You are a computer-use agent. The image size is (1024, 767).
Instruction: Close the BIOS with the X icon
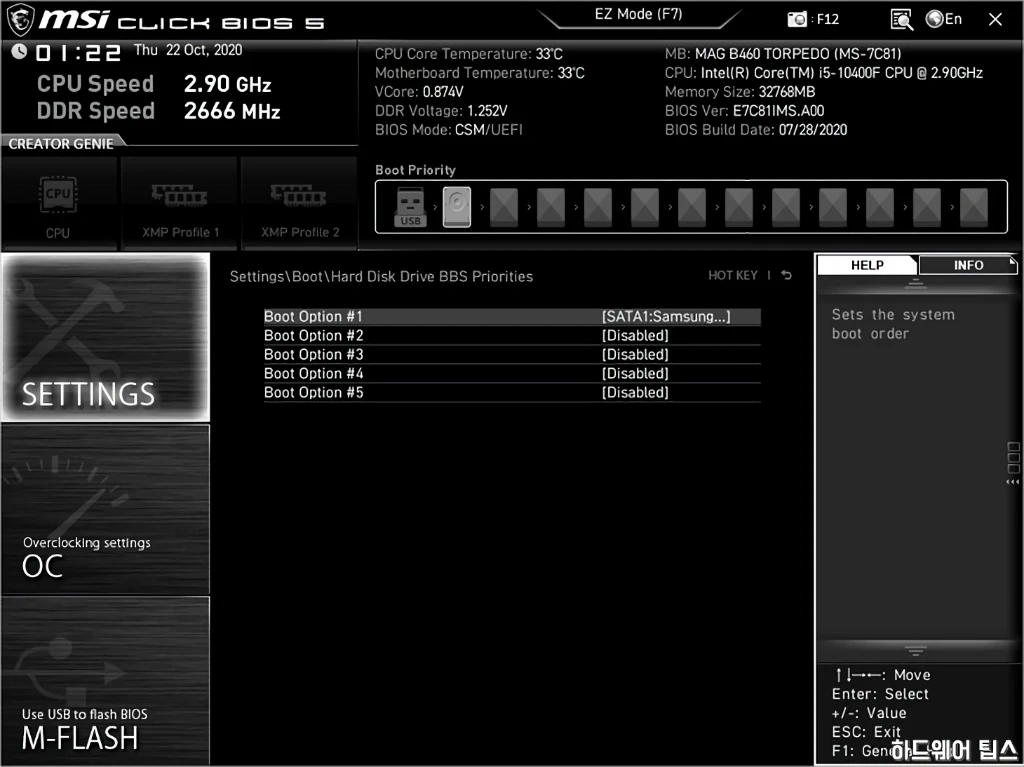pos(995,20)
